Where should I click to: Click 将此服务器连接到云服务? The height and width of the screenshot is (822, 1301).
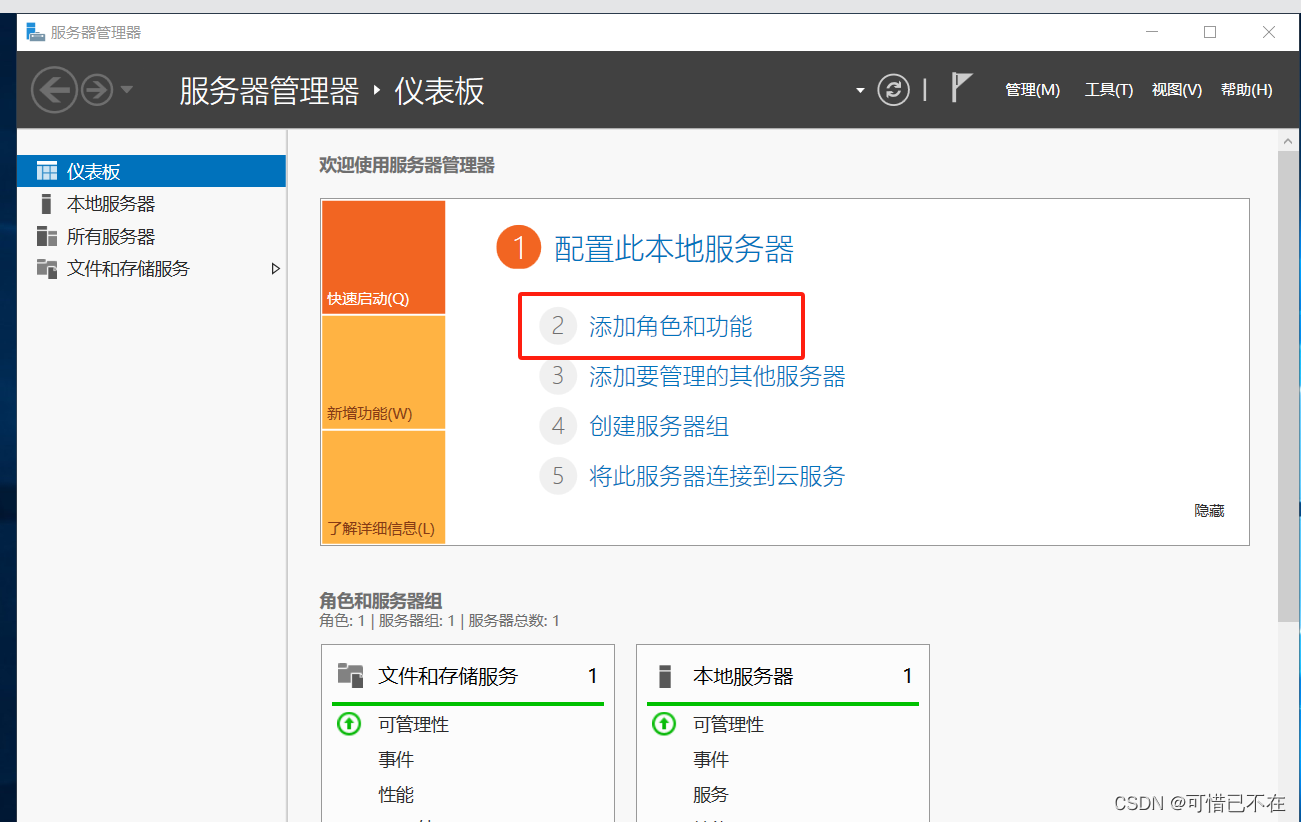(716, 476)
